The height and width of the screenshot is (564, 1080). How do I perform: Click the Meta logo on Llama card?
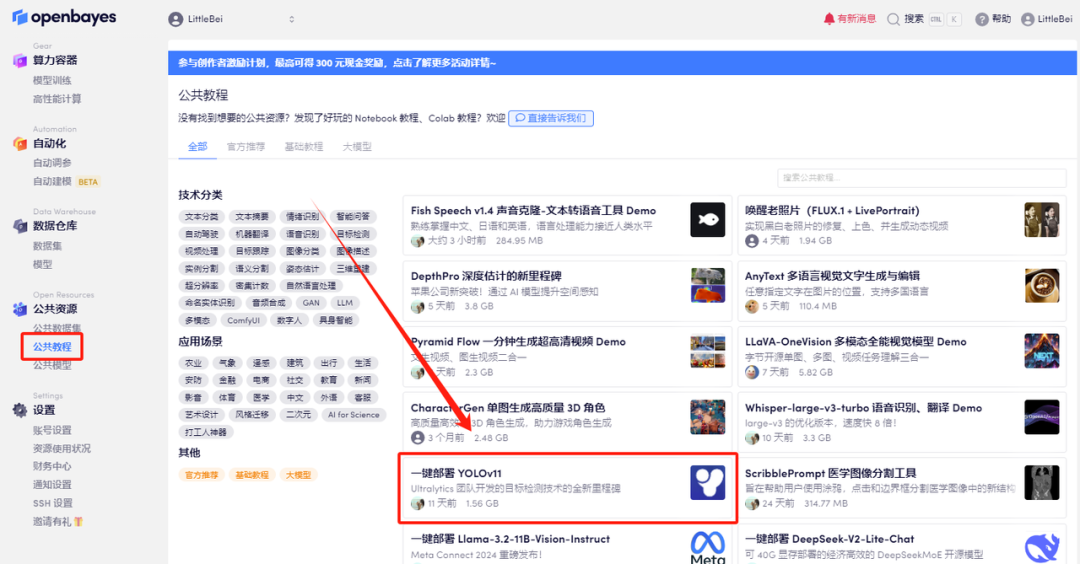pyautogui.click(x=707, y=547)
